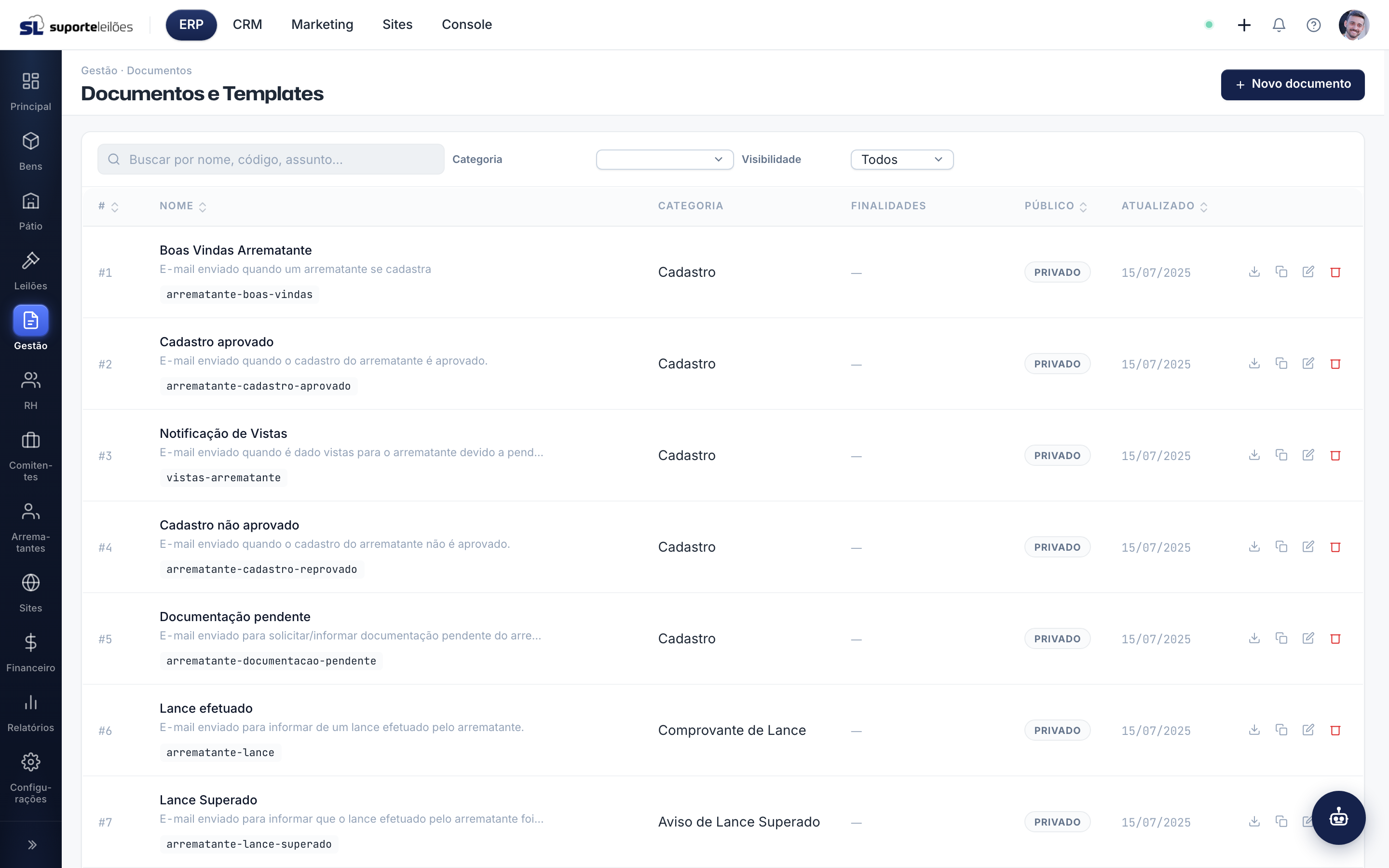
Task: Edit Boas Vindas Arrematante document
Action: [1308, 272]
